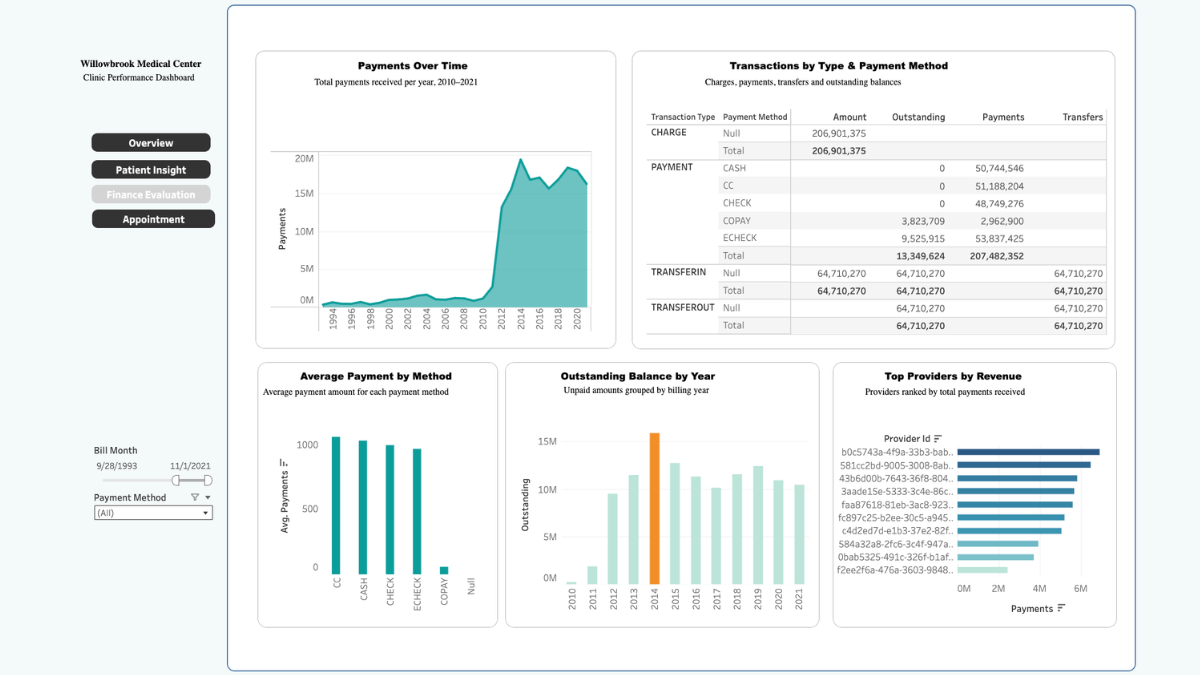Select provider 581cc2bd-9005-3008-8ab.. label
The image size is (1200, 675).
pos(897,465)
